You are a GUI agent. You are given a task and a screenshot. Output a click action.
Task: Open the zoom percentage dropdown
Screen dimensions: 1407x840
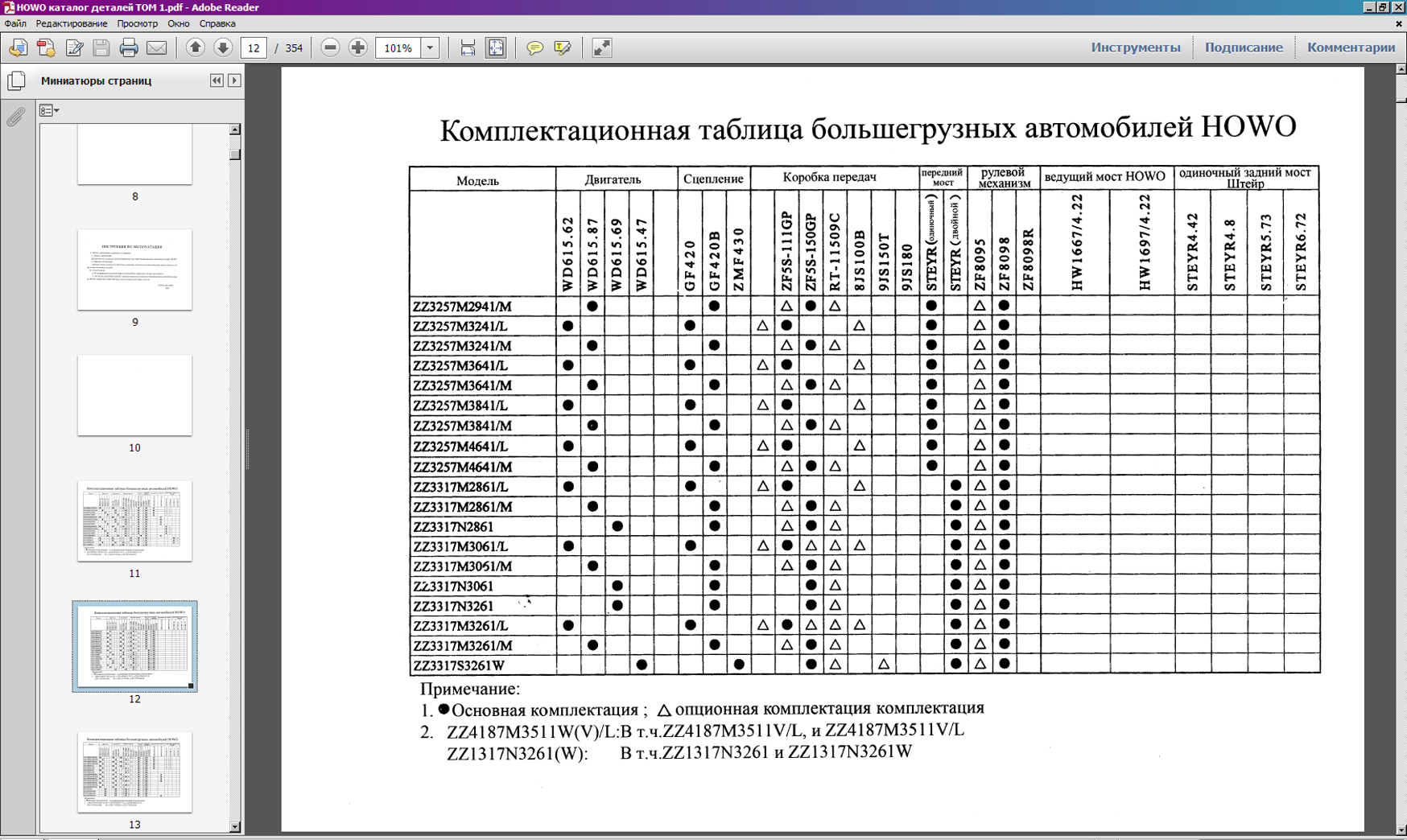click(x=430, y=48)
